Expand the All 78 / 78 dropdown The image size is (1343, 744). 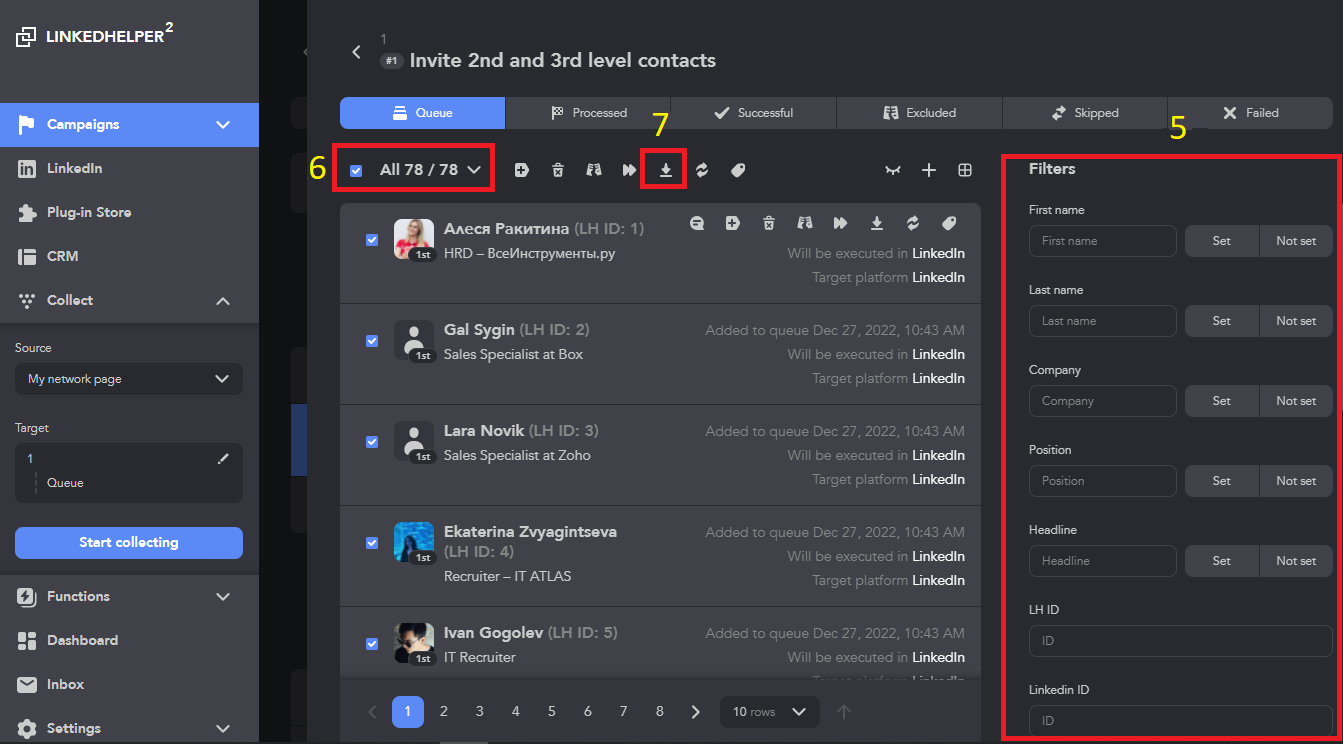pyautogui.click(x=474, y=170)
